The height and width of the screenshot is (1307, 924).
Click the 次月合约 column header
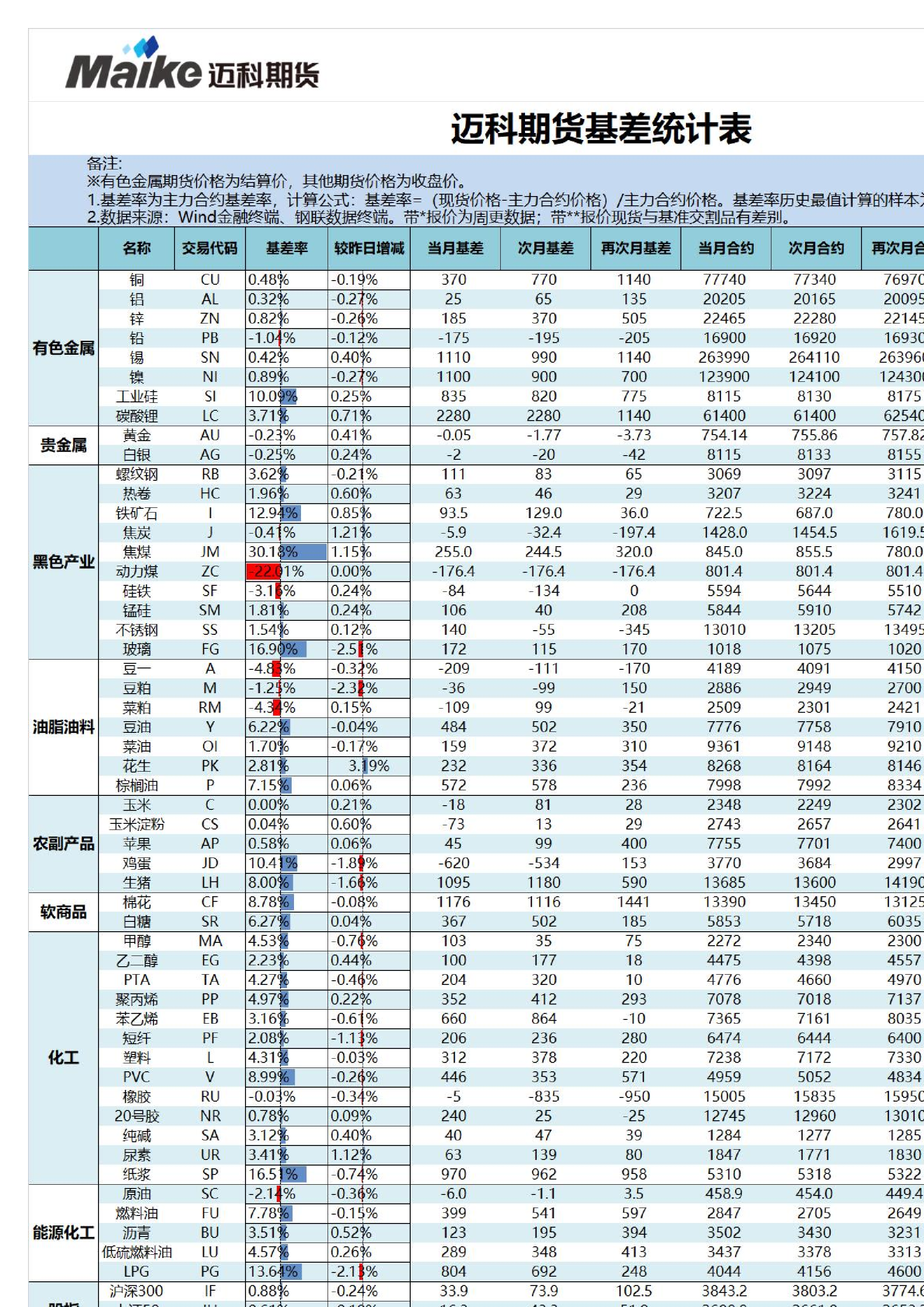tap(815, 248)
